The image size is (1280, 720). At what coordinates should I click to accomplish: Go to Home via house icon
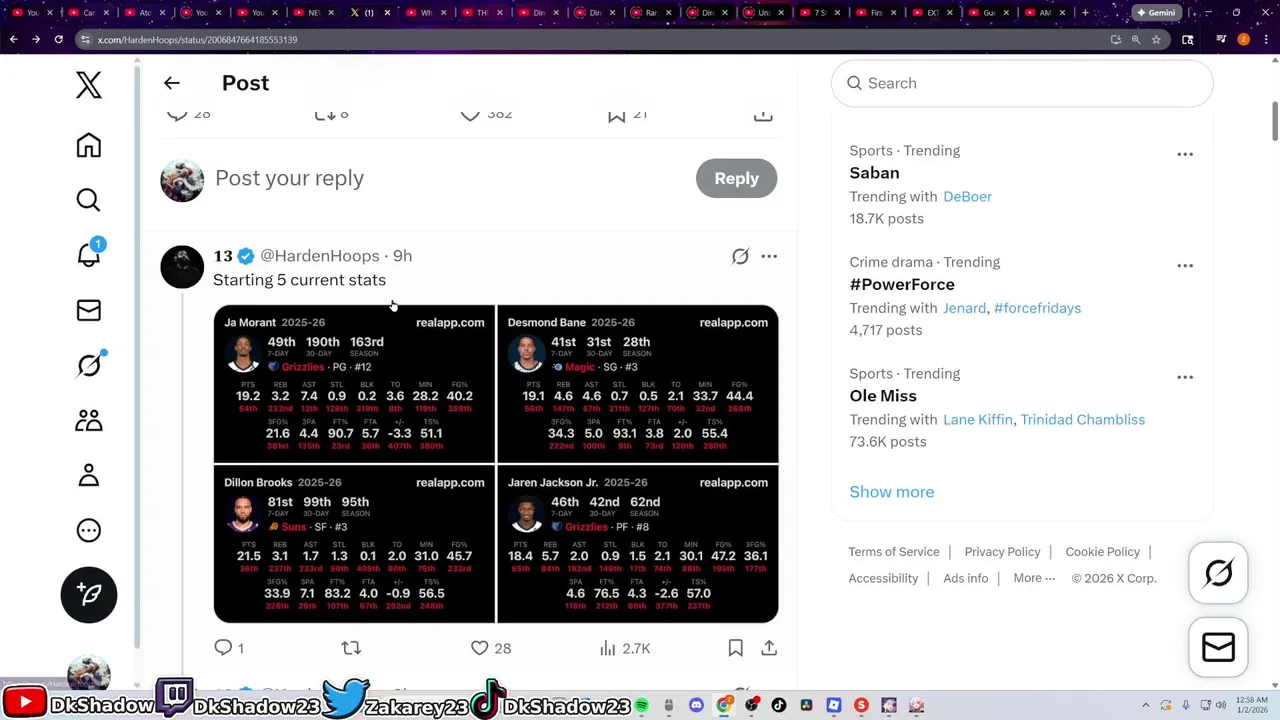(89, 146)
